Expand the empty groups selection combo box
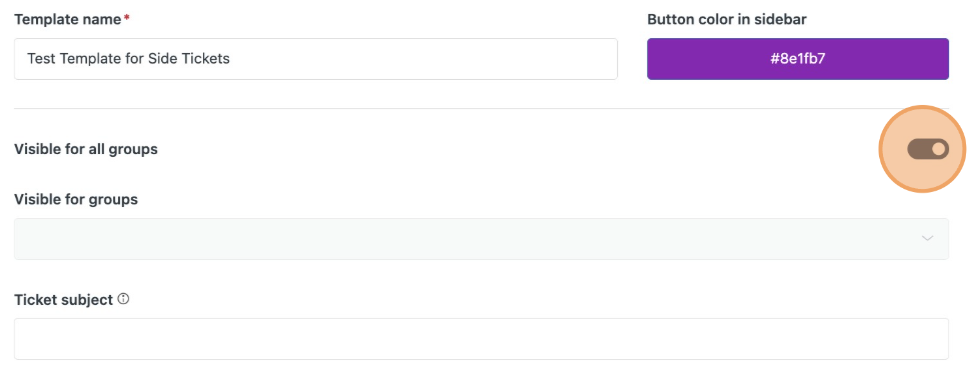Viewport: 973px width, 378px height. 481,239
